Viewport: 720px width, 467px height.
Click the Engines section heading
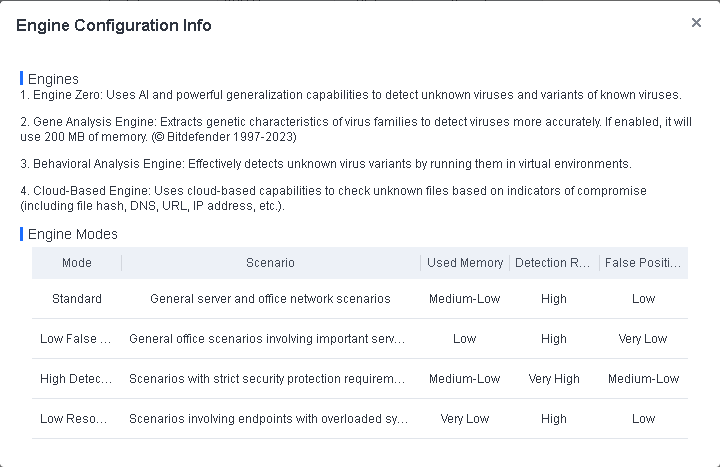click(53, 79)
